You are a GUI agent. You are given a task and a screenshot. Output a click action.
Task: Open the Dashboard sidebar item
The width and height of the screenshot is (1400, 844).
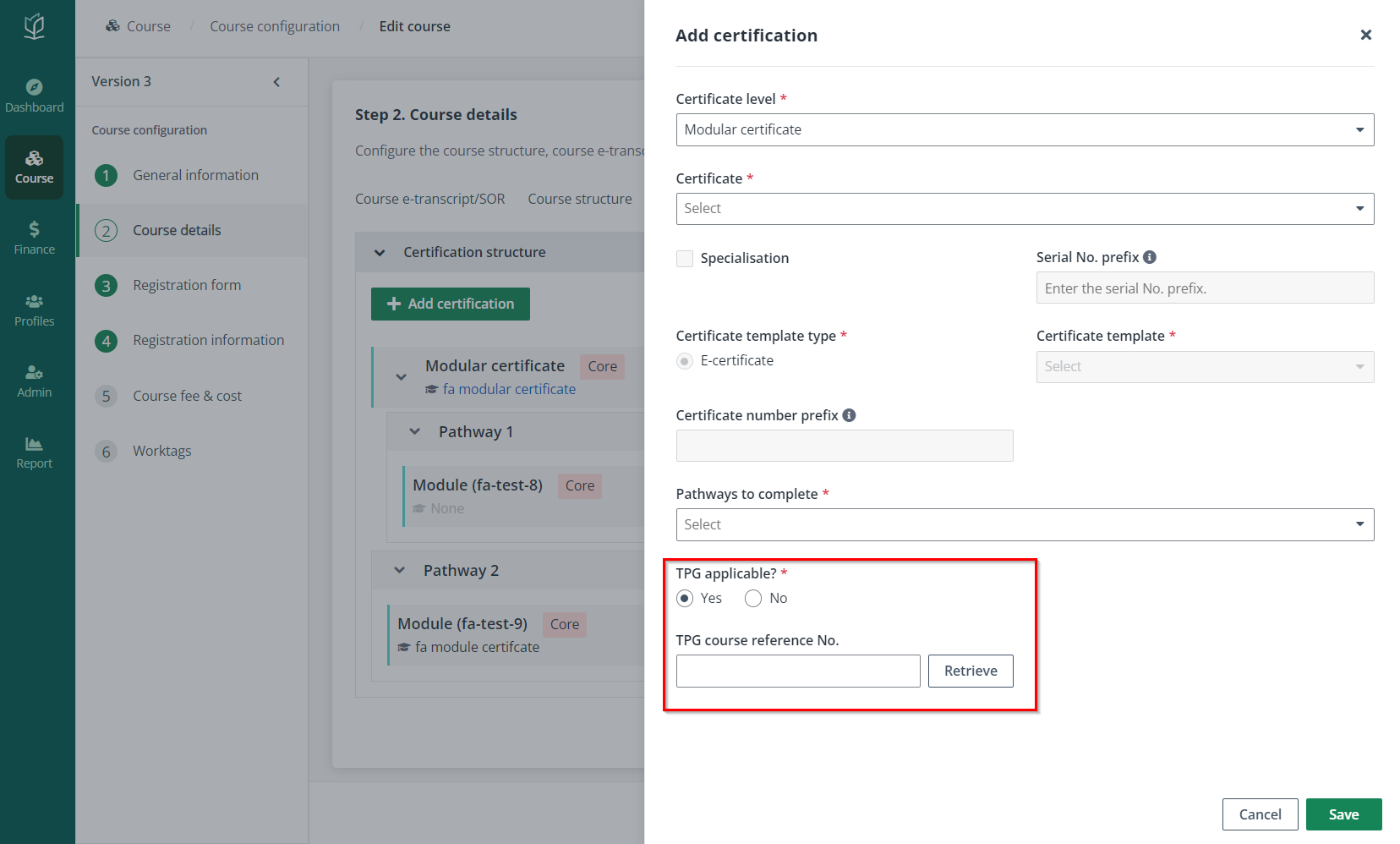tap(34, 96)
